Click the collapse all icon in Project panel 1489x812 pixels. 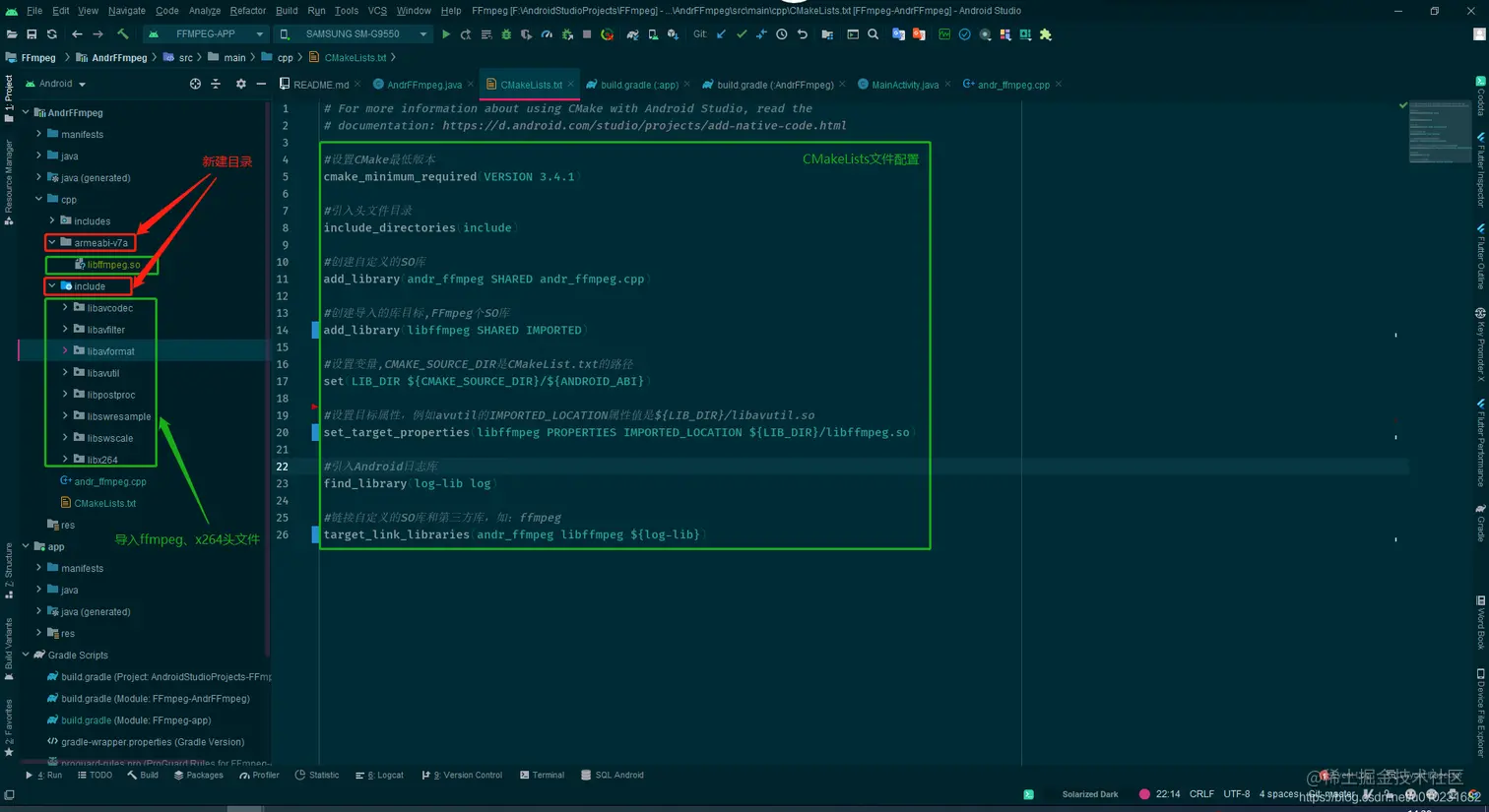(216, 85)
